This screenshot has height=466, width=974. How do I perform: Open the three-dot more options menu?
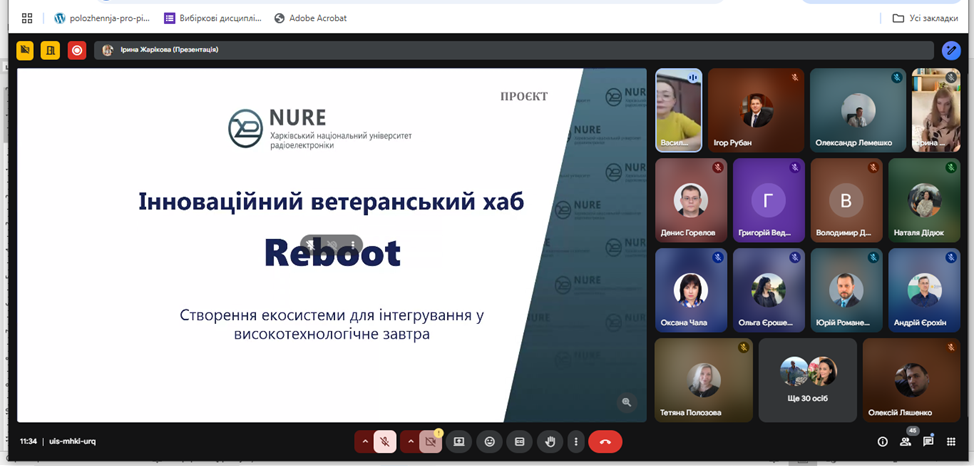(576, 442)
